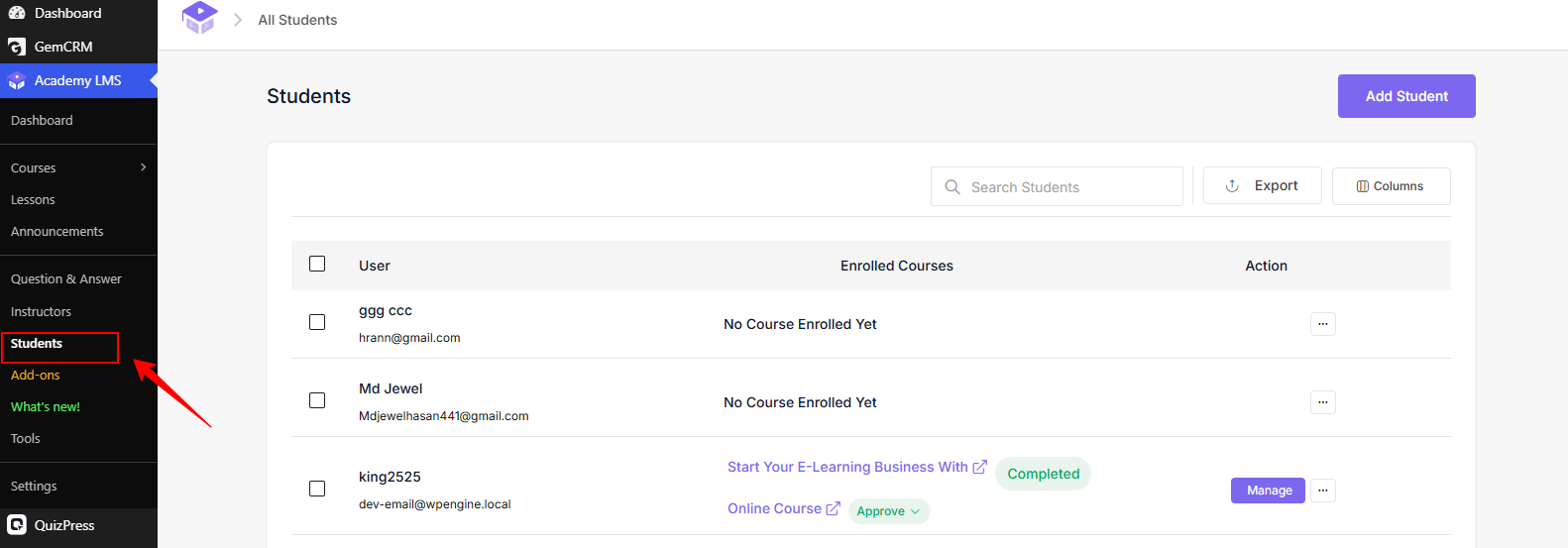Viewport: 1568px width, 548px height.
Task: Toggle the select-all students checkbox
Action: [x=317, y=264]
